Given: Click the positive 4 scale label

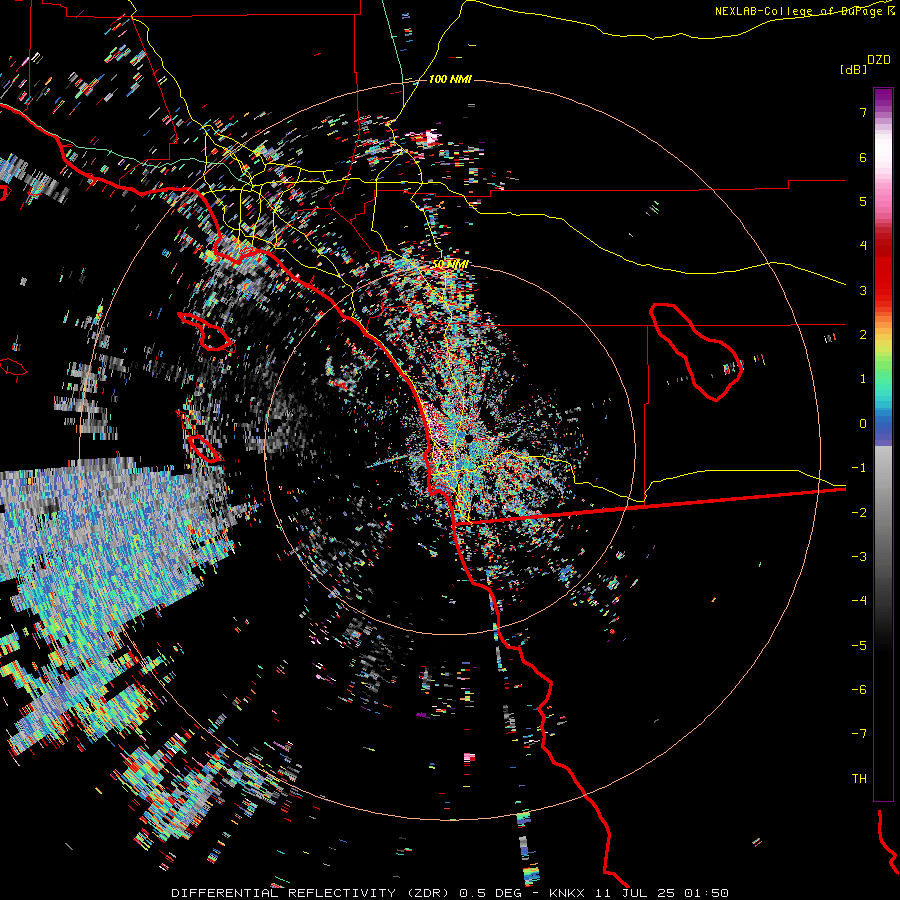Looking at the screenshot, I should point(863,246).
